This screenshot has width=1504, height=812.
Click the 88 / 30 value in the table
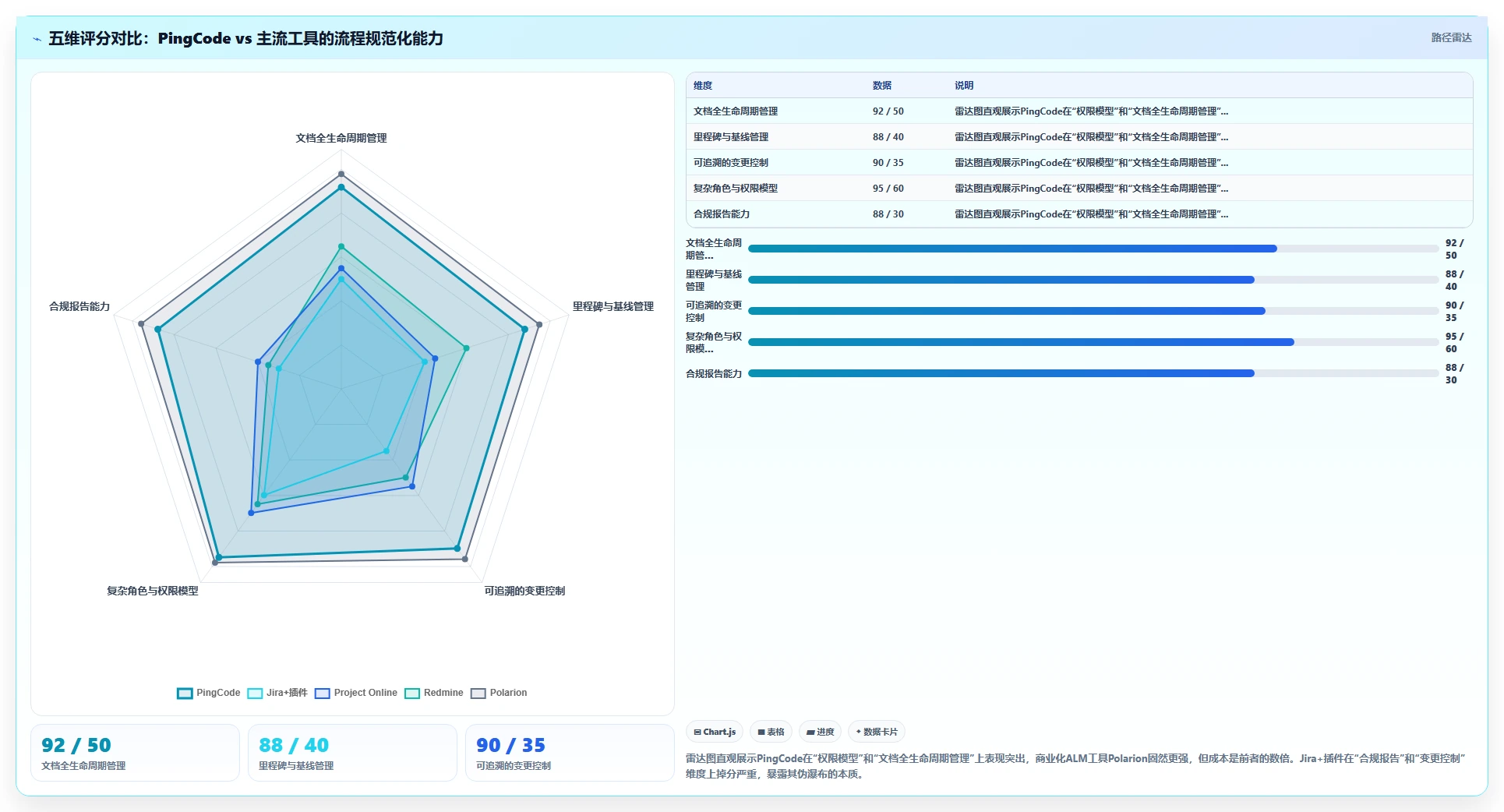click(888, 214)
